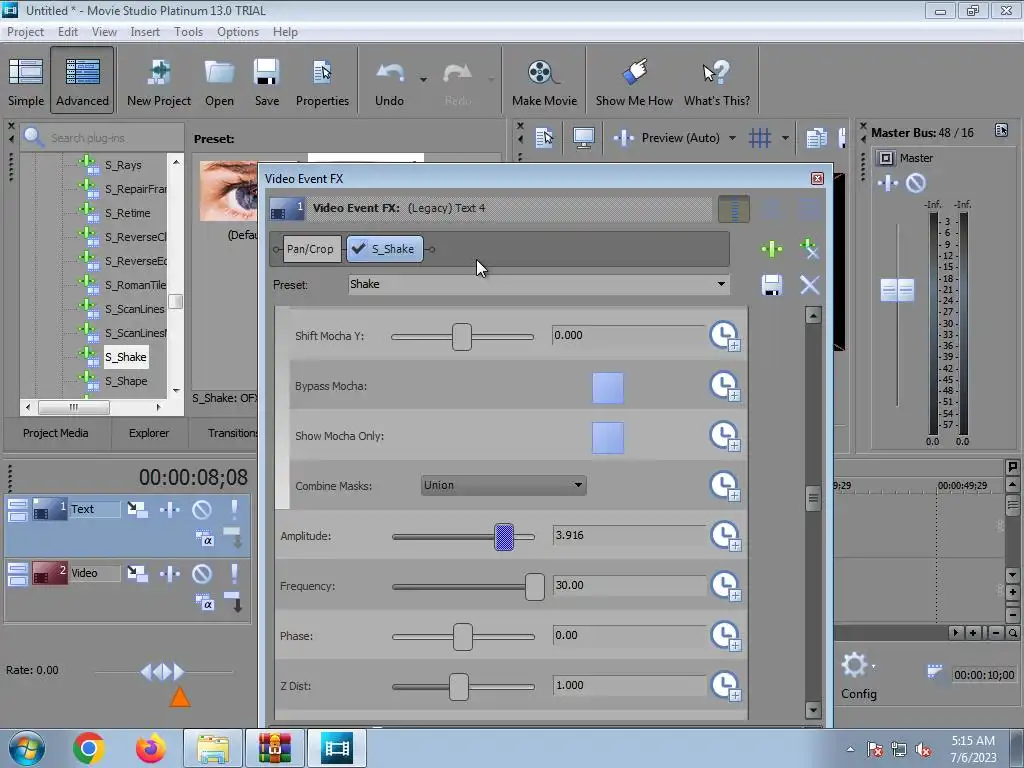The width and height of the screenshot is (1024, 768).
Task: Open Preview (Auto) quality dropdown
Action: coord(732,138)
